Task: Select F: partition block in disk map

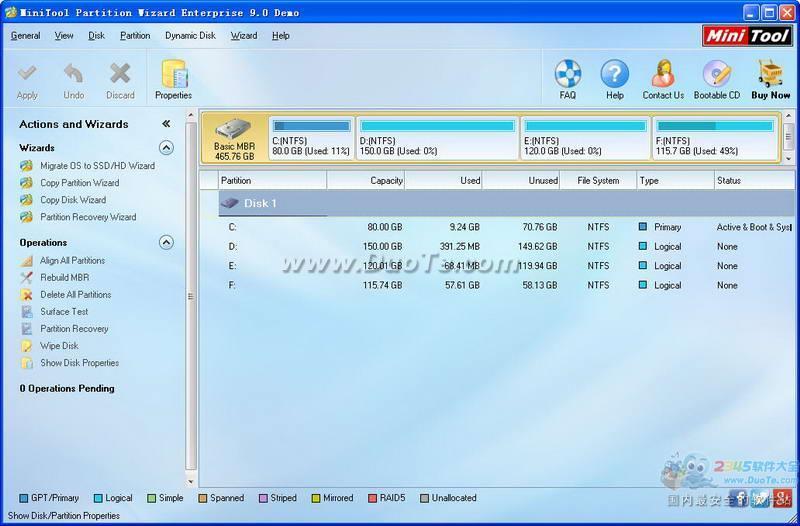Action: tap(715, 138)
